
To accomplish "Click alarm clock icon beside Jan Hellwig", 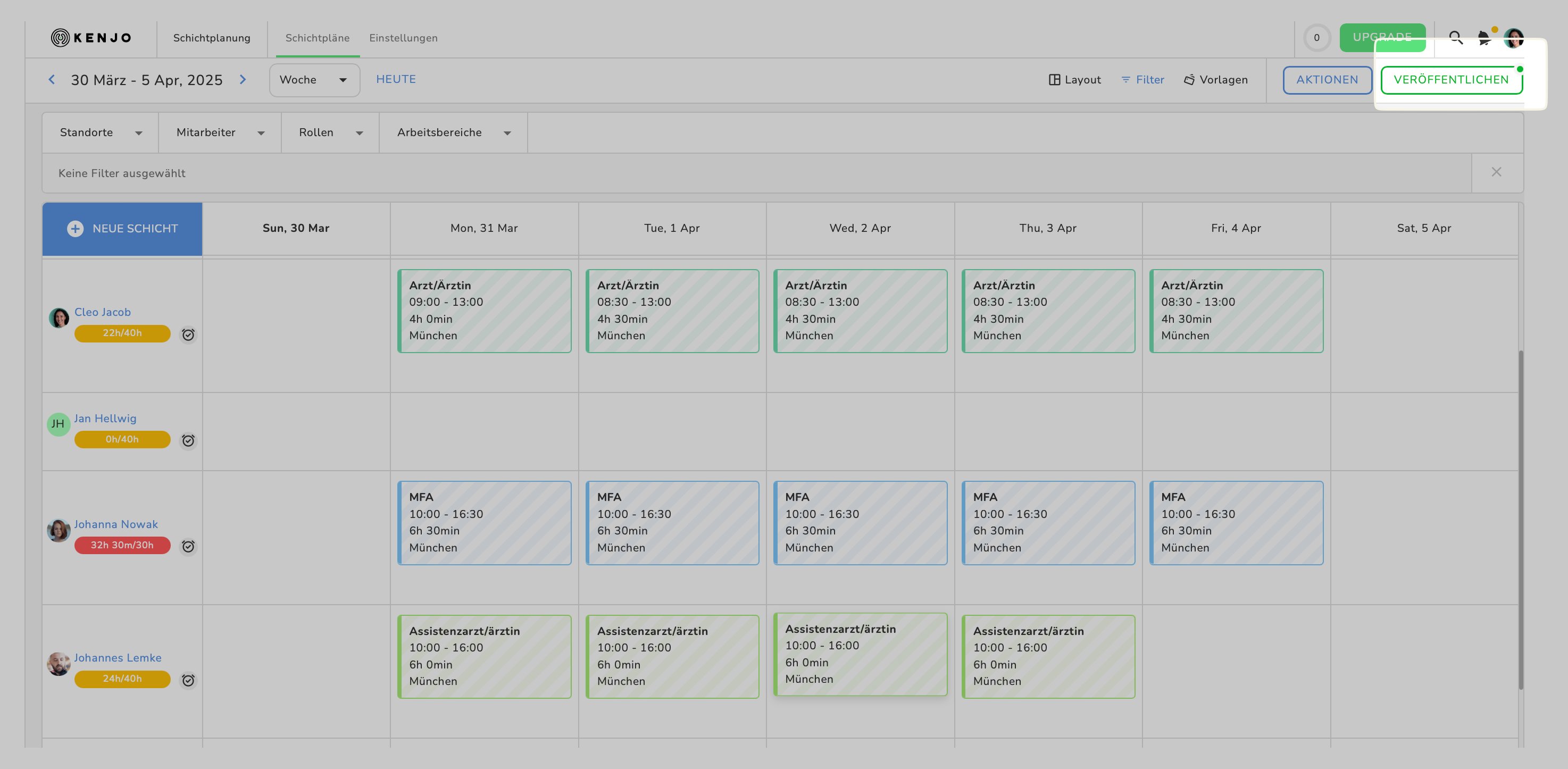I will pyautogui.click(x=188, y=440).
